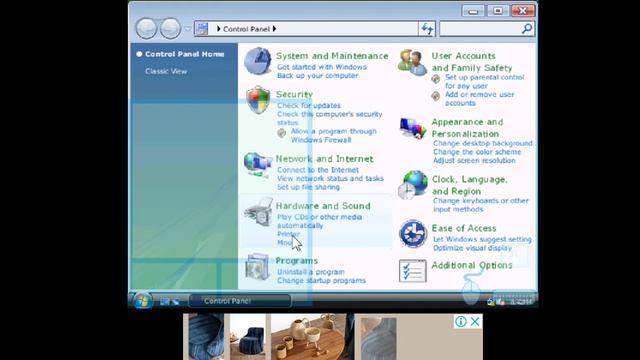Click the Printer link
640x360 pixels.
coord(288,234)
